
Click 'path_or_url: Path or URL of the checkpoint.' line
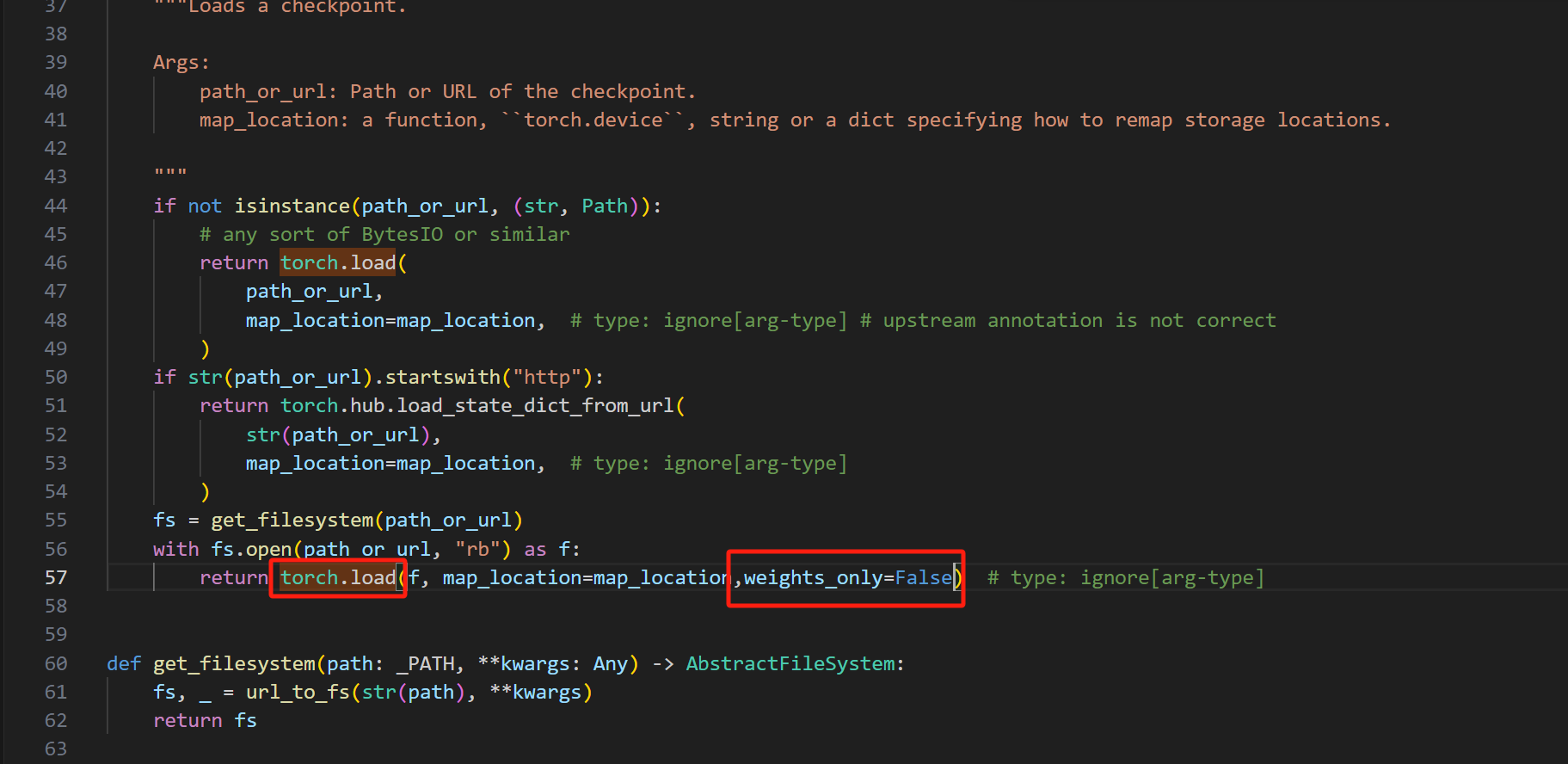[447, 91]
